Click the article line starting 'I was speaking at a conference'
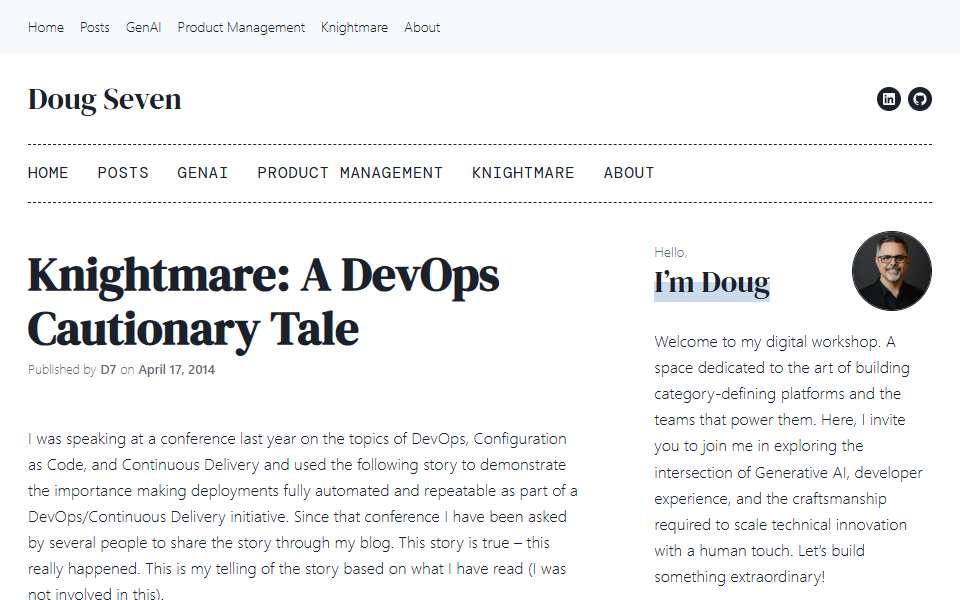Image resolution: width=960 pixels, height=600 pixels. click(x=298, y=439)
